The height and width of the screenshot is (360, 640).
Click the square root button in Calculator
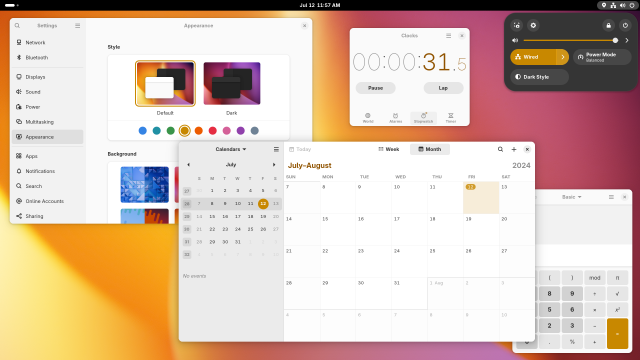pos(617,293)
